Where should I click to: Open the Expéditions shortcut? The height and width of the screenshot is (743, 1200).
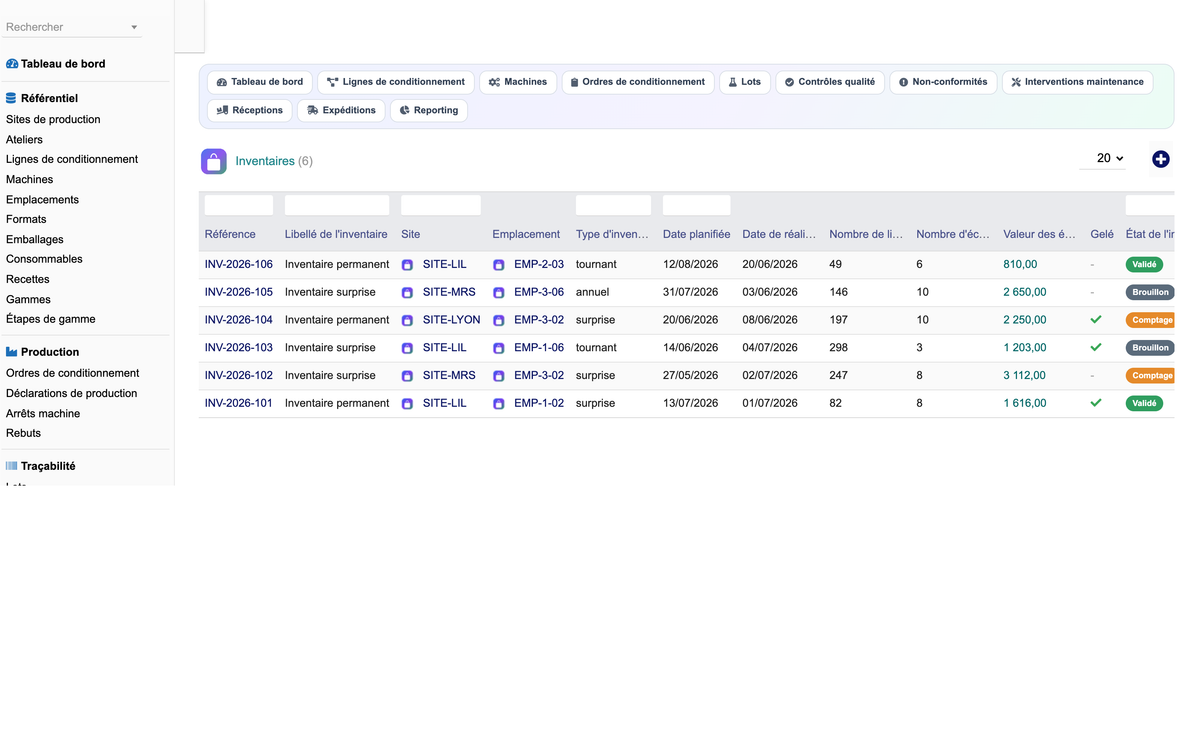point(341,110)
